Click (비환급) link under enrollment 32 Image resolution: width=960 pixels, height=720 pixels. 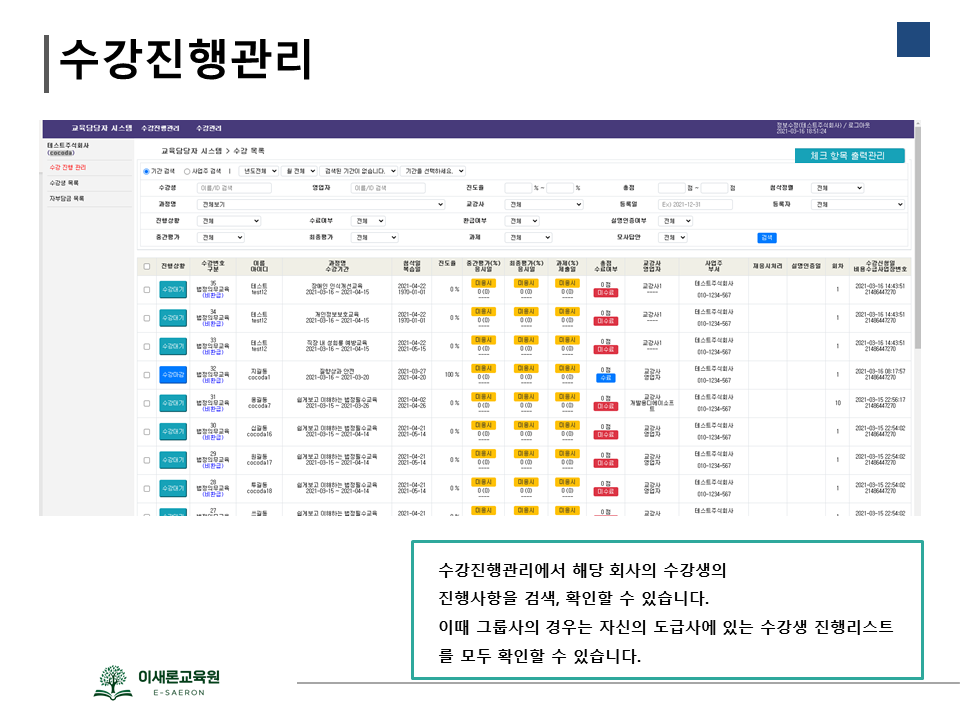tap(213, 381)
